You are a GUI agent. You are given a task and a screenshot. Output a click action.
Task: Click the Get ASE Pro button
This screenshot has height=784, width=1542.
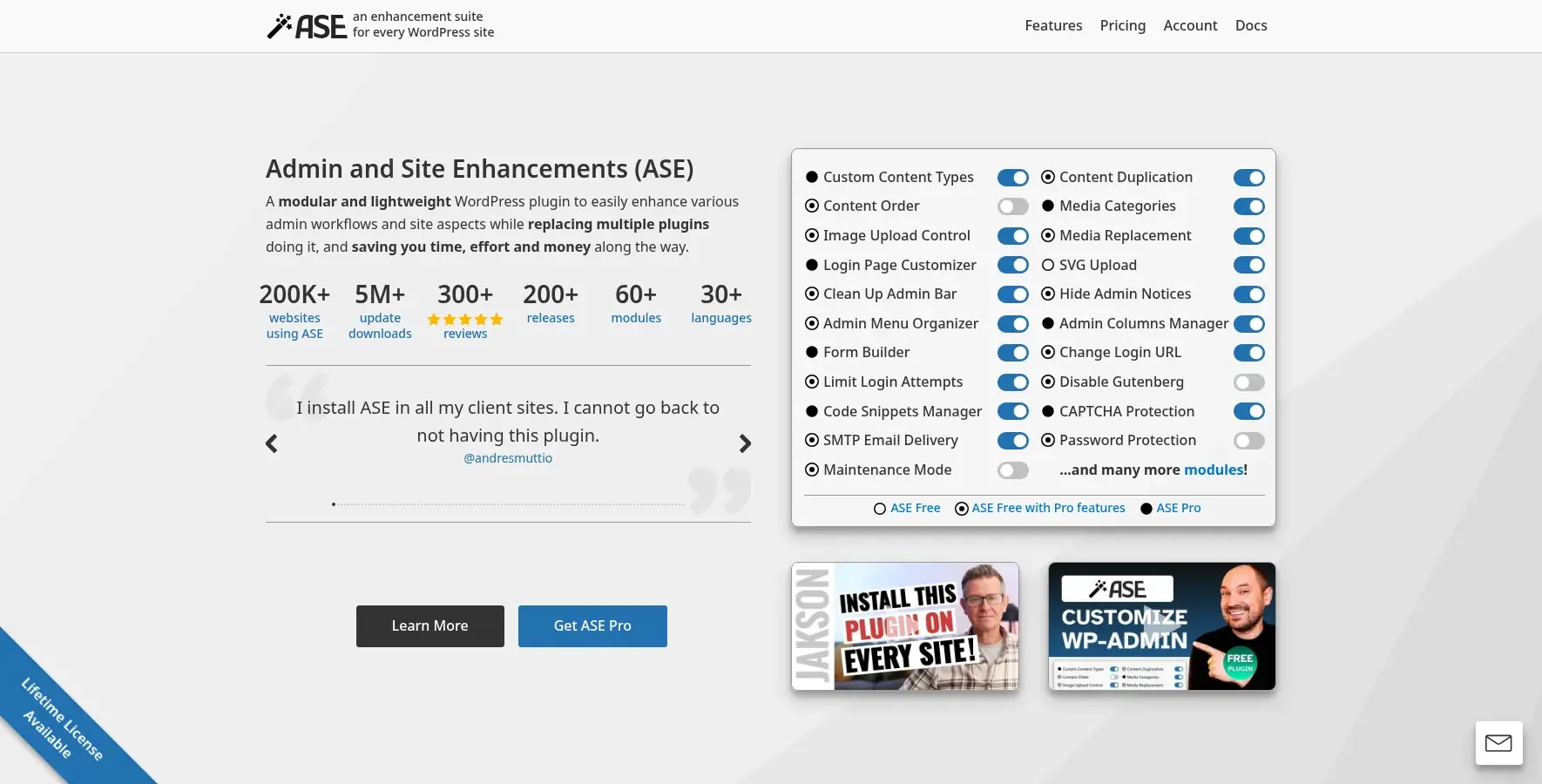tap(592, 626)
